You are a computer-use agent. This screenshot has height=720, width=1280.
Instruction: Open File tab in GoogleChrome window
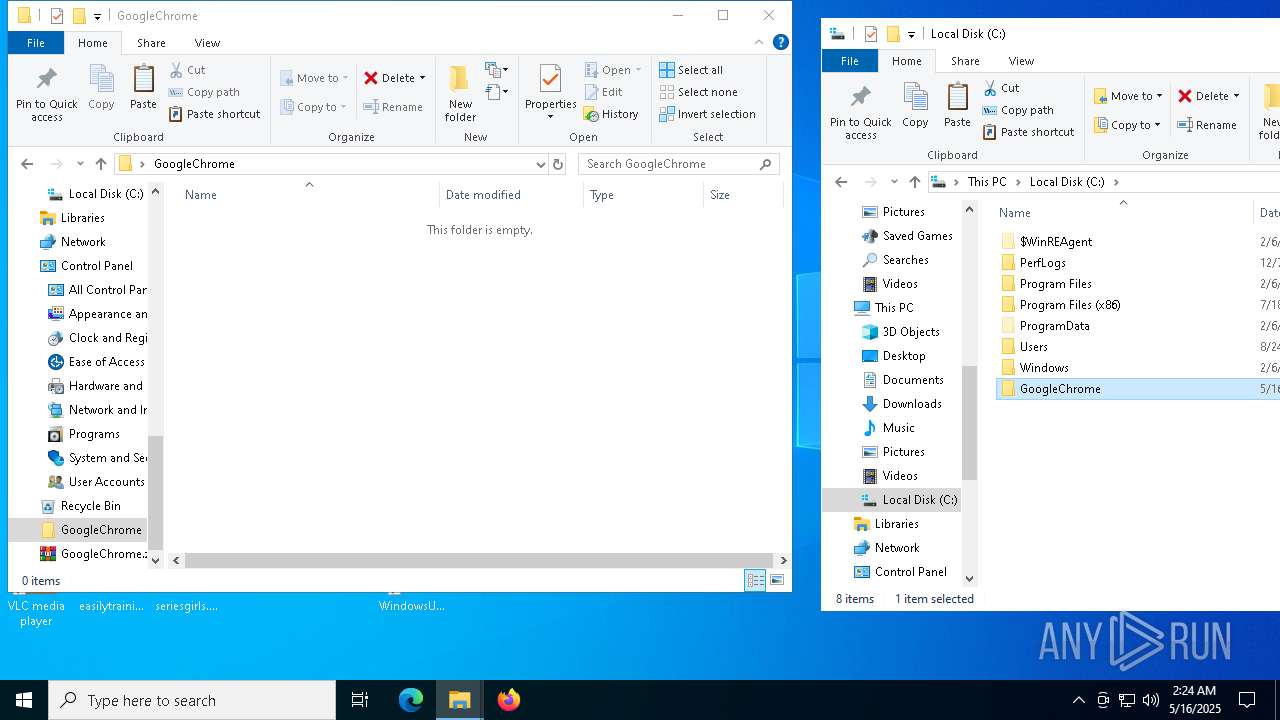(x=35, y=43)
